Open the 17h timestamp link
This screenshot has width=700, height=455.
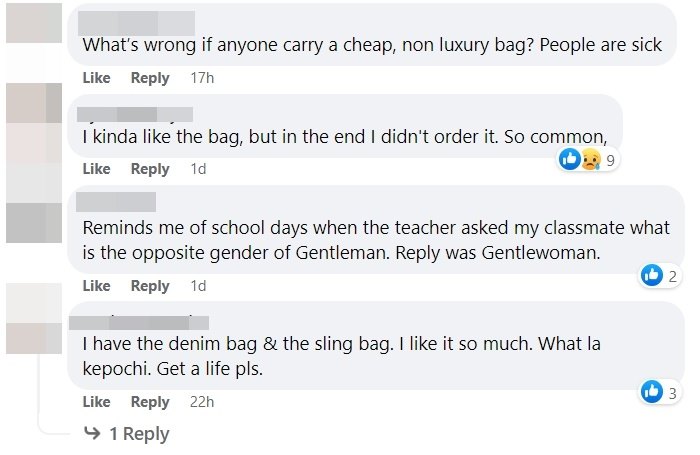202,78
